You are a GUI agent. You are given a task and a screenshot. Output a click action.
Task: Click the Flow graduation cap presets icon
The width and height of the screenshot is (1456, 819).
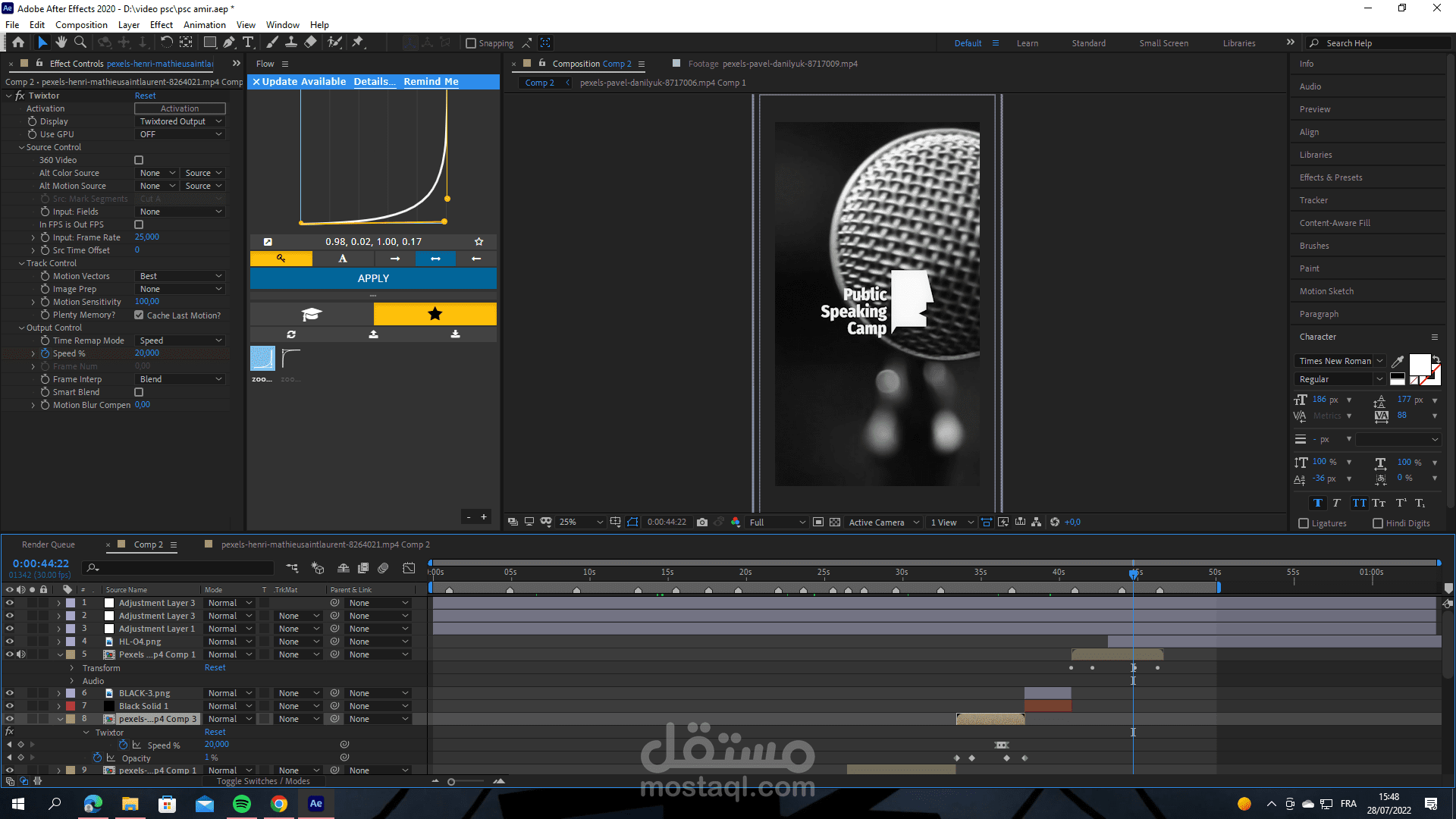(x=312, y=314)
